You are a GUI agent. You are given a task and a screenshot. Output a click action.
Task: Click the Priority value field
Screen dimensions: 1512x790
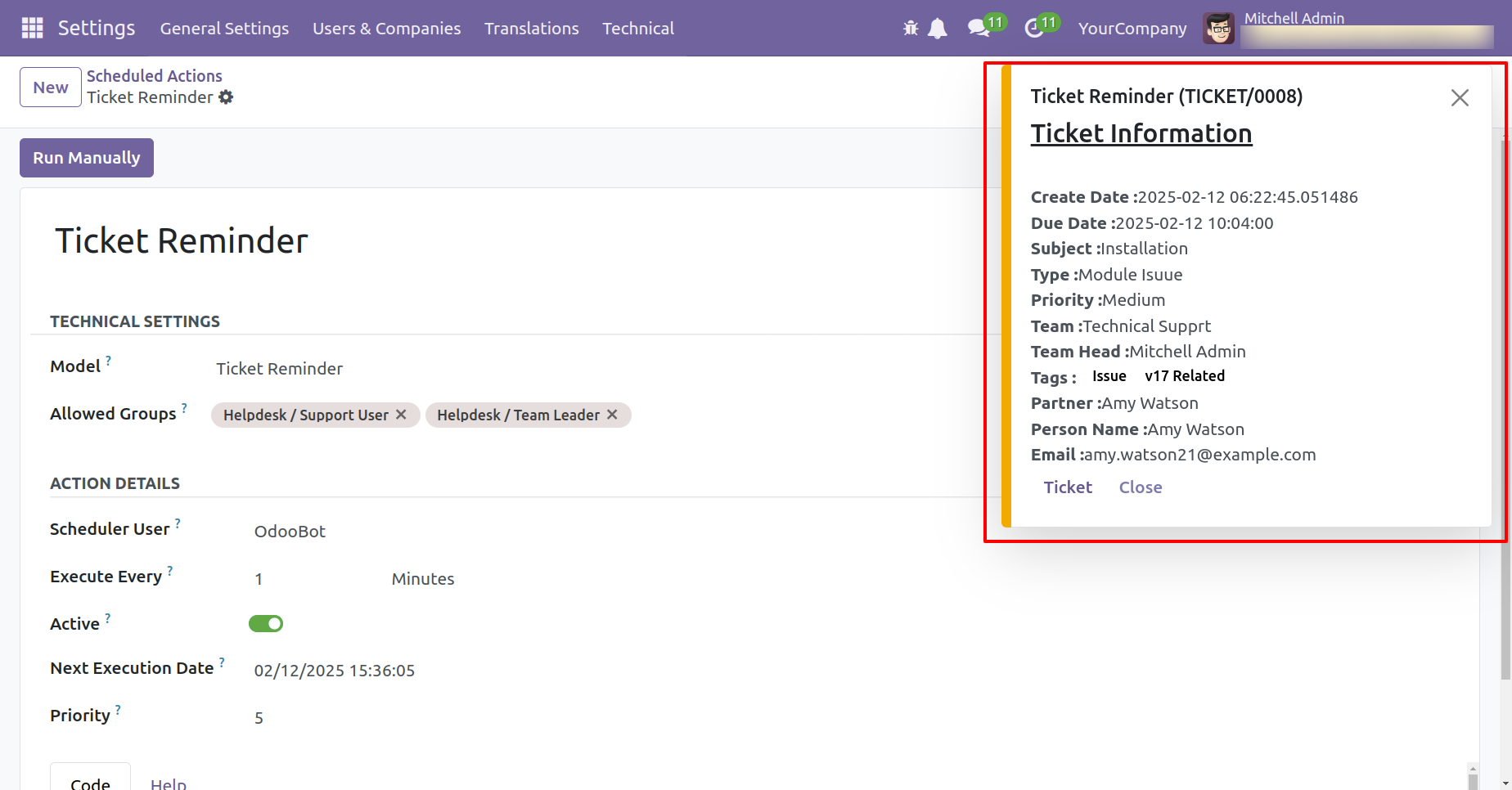click(x=259, y=718)
